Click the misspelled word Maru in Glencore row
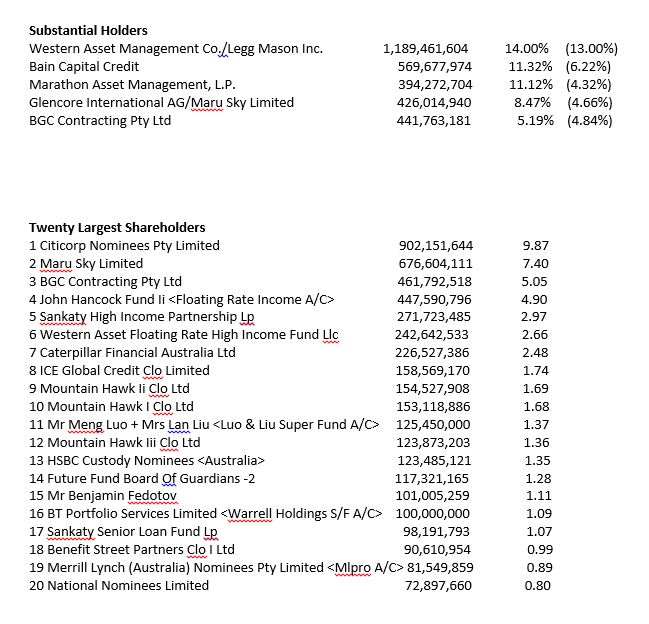Viewport: 649px width, 624px height. point(207,103)
